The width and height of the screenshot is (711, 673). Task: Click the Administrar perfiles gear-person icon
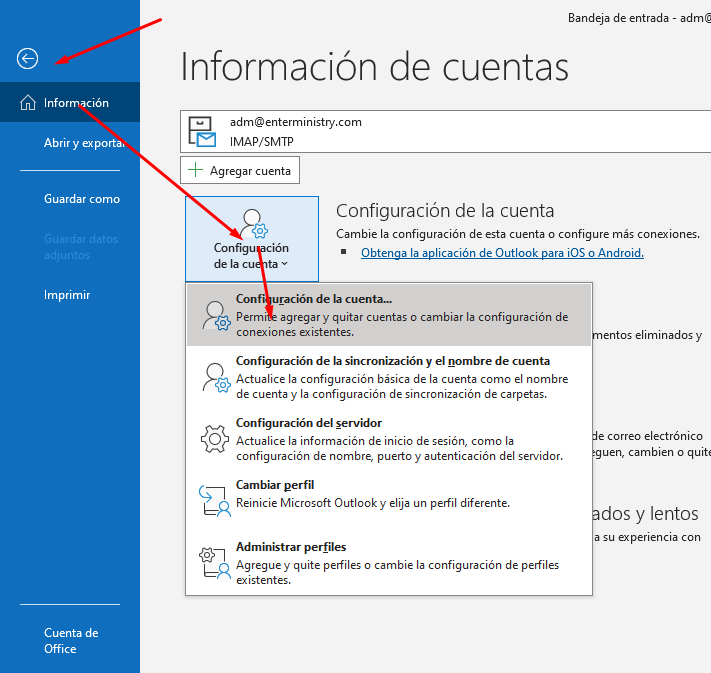(214, 563)
